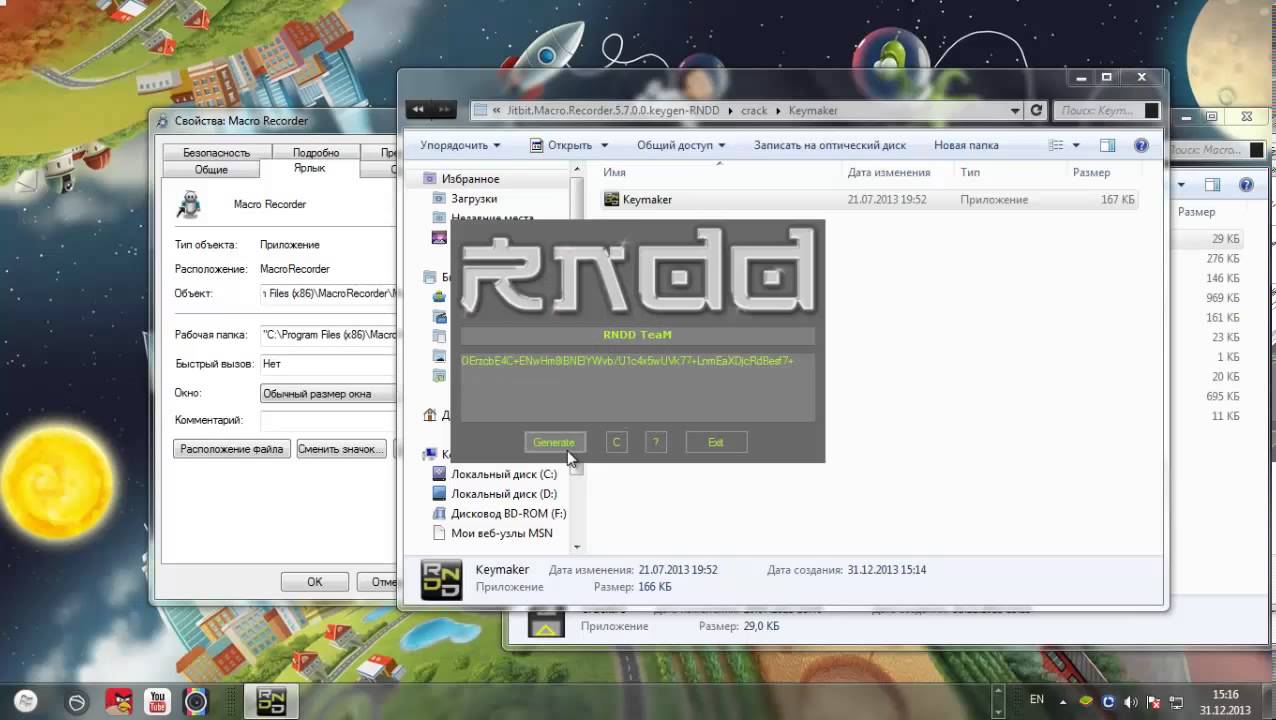Image resolution: width=1276 pixels, height=720 pixels.
Task: Click the help icon in the background Explorer window
Action: (1246, 185)
